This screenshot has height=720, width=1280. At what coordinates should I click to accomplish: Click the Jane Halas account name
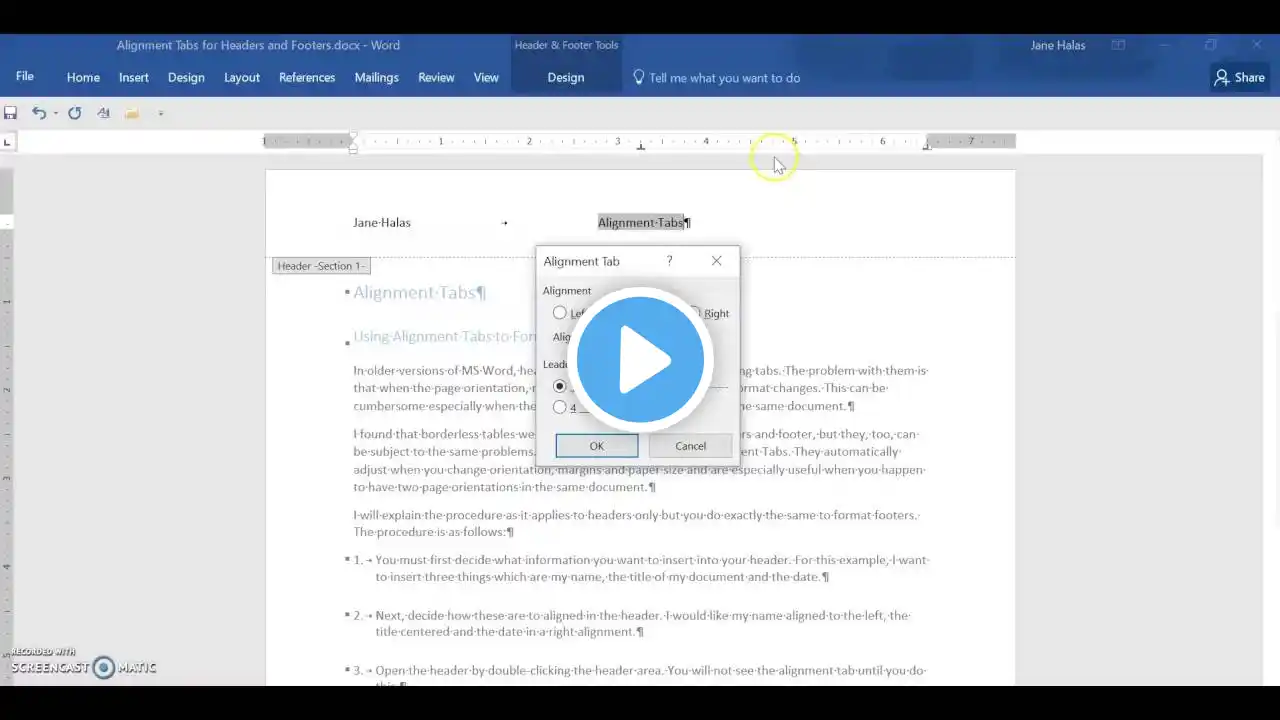[1057, 45]
